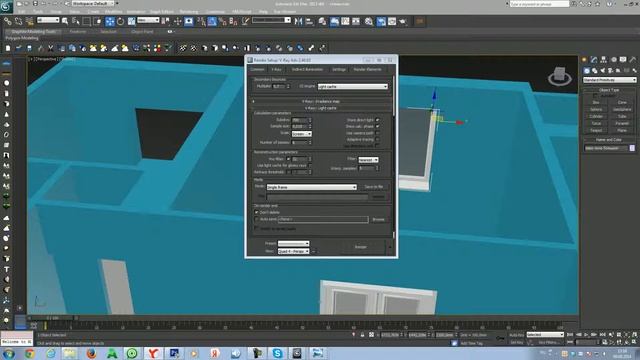Toggle the Don't delete checkbox
Image resolution: width=640 pixels, height=360 pixels.
tap(256, 212)
